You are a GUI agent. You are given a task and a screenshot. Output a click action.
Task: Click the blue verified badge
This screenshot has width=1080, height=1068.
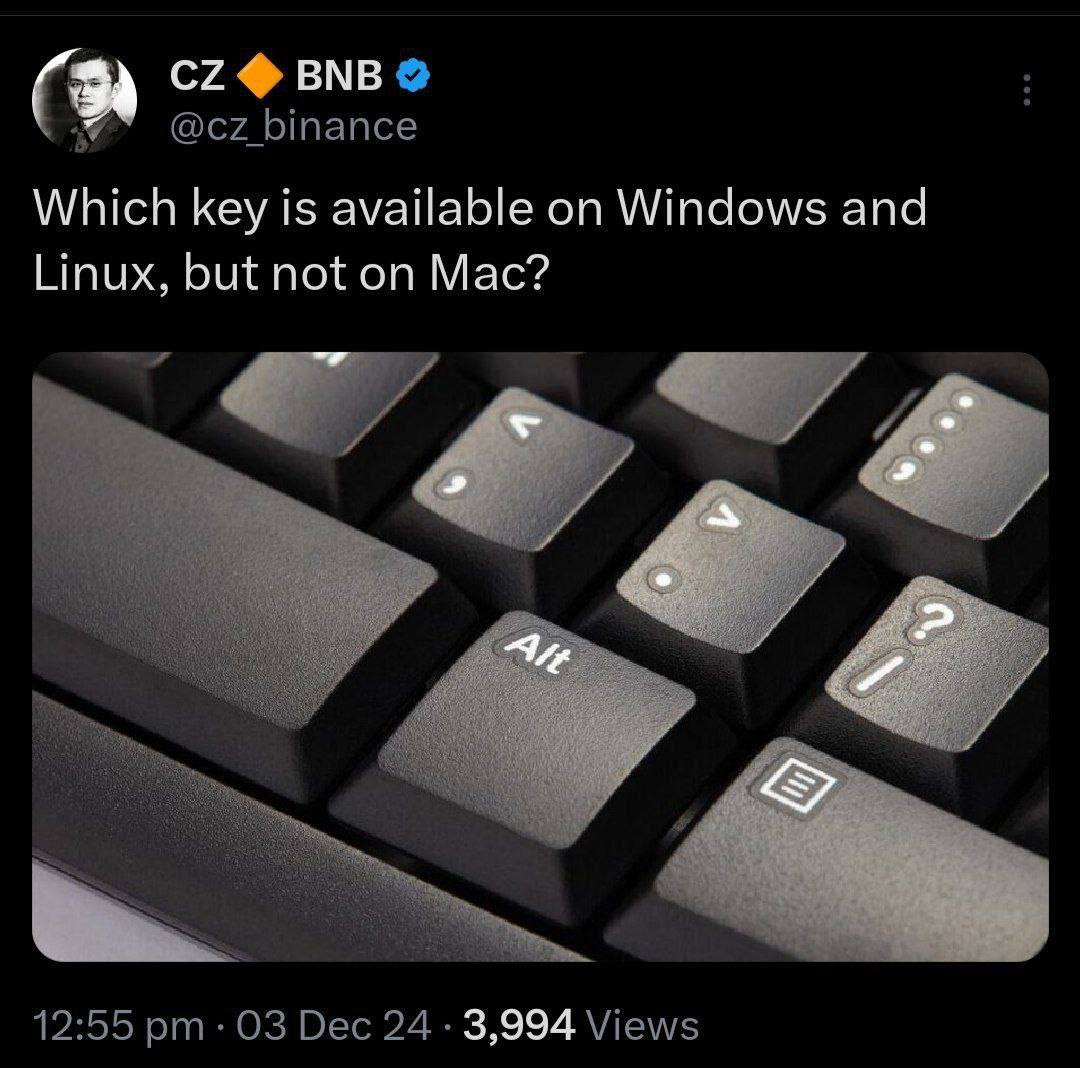413,76
